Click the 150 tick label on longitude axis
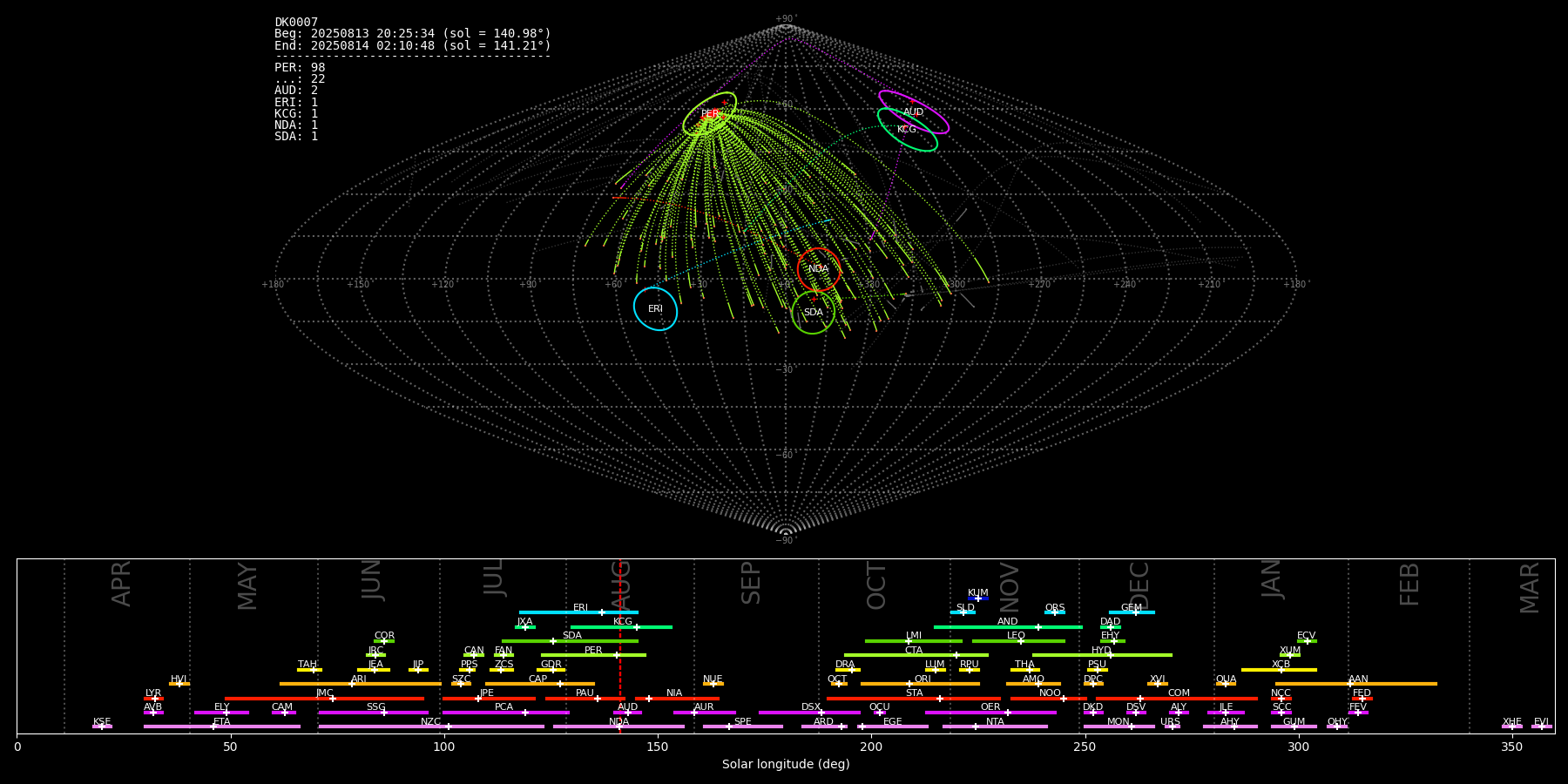Screen dimensions: 1568x784 click(x=658, y=747)
